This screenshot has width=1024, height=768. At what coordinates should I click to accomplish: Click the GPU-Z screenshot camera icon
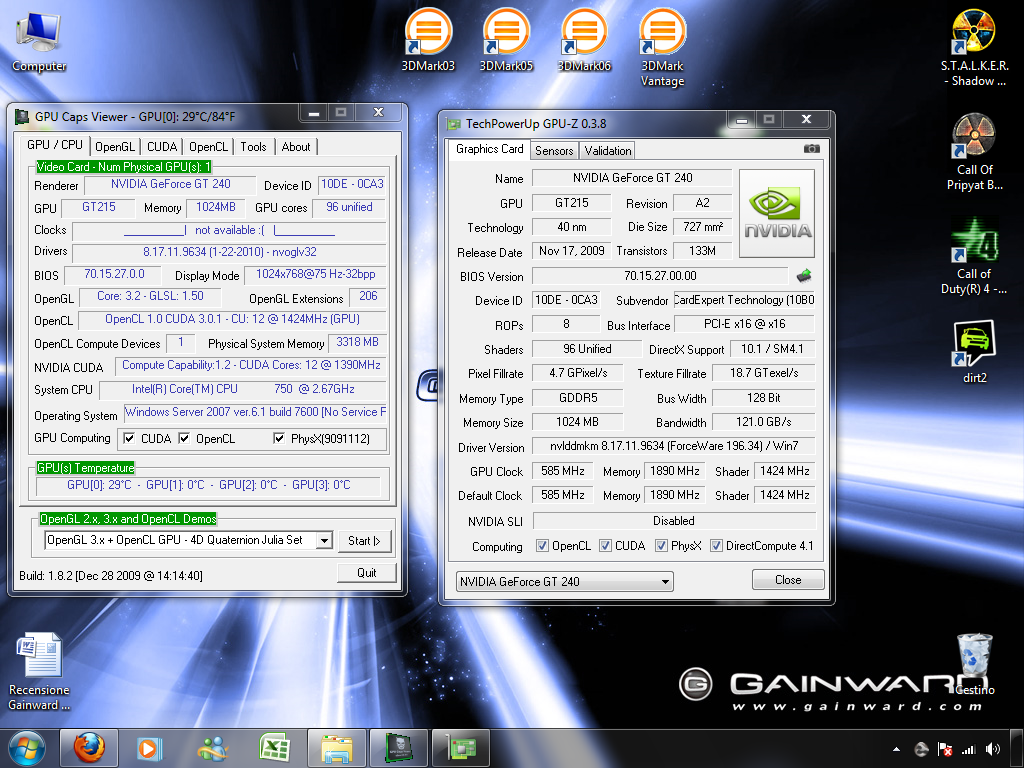(811, 149)
